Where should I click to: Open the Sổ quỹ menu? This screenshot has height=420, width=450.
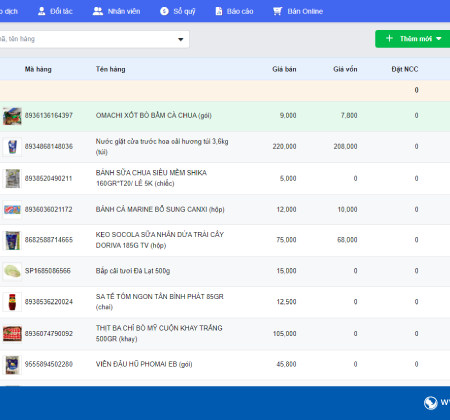click(178, 11)
